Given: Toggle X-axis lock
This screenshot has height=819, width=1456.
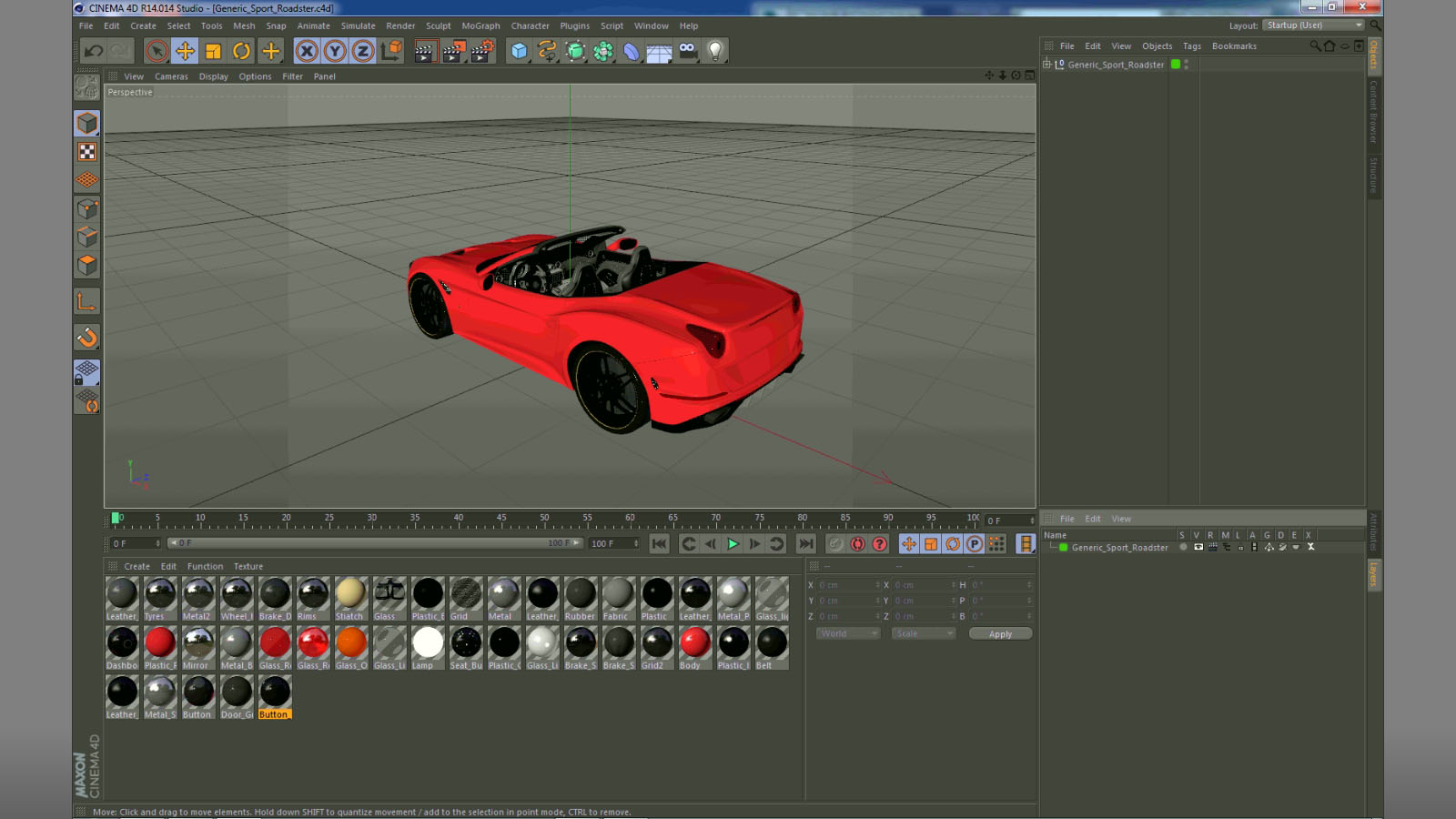Looking at the screenshot, I should (307, 51).
